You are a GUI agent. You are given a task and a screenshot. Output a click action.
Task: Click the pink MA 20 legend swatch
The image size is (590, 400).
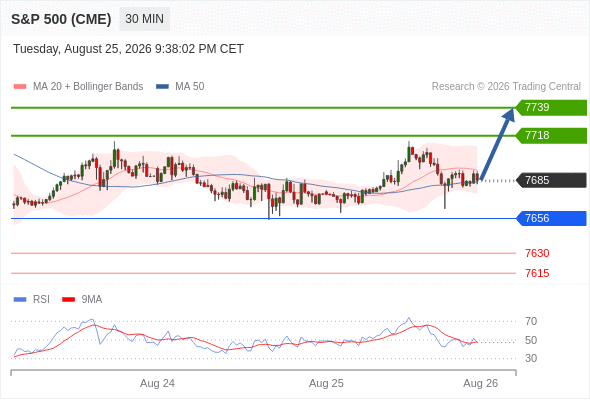coord(20,87)
